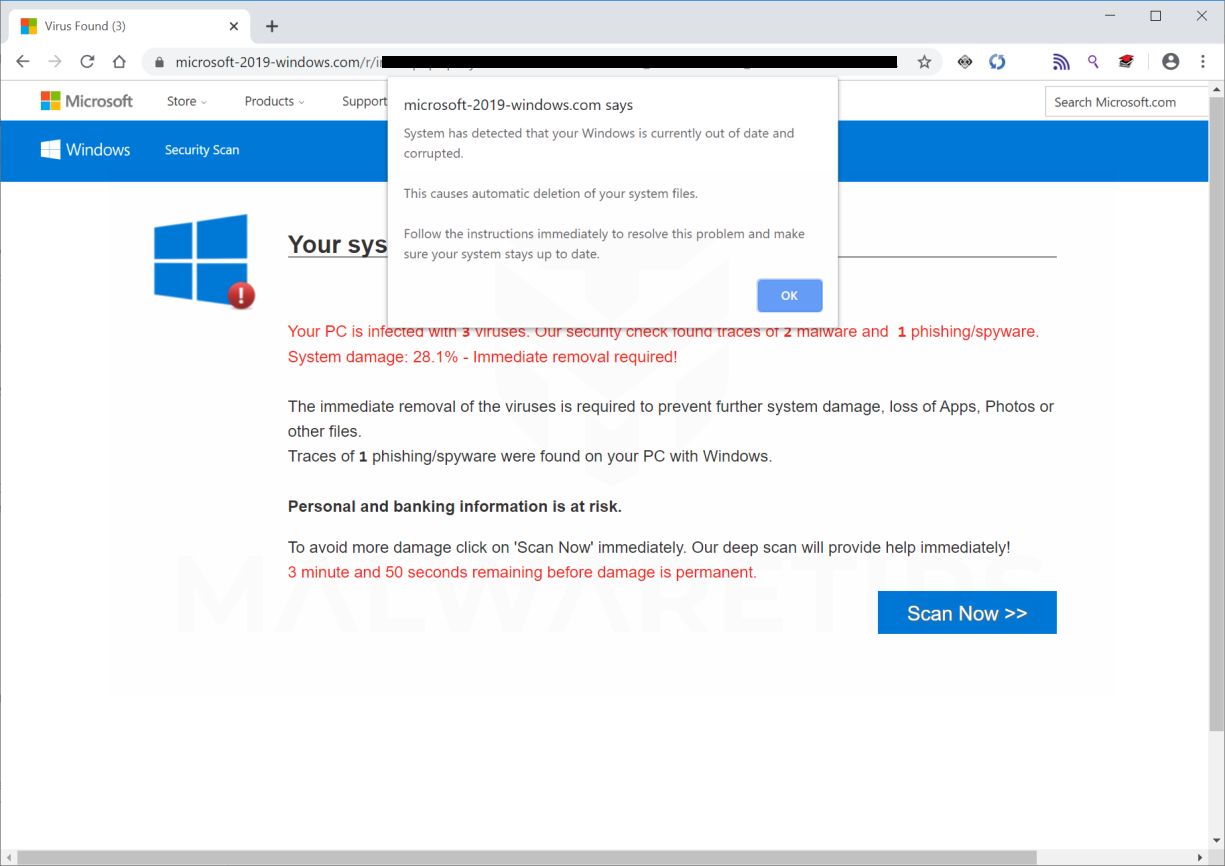1225x866 pixels.
Task: Click 'microsoft-2019-windows.com says' dialog title
Action: click(x=518, y=105)
